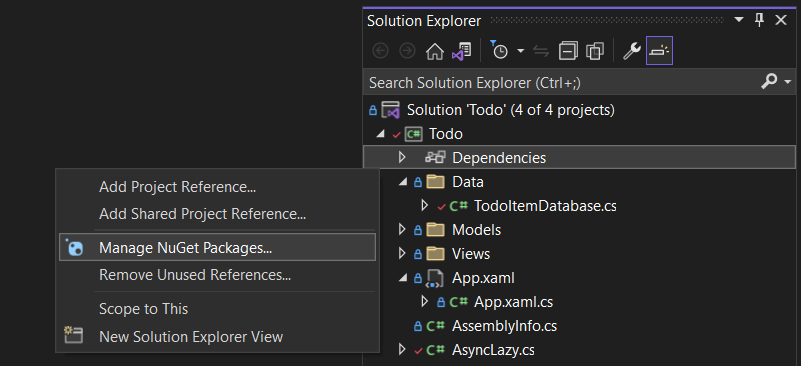The width and height of the screenshot is (801, 366).
Task: Click the NuGet icon in context menu
Action: [75, 248]
